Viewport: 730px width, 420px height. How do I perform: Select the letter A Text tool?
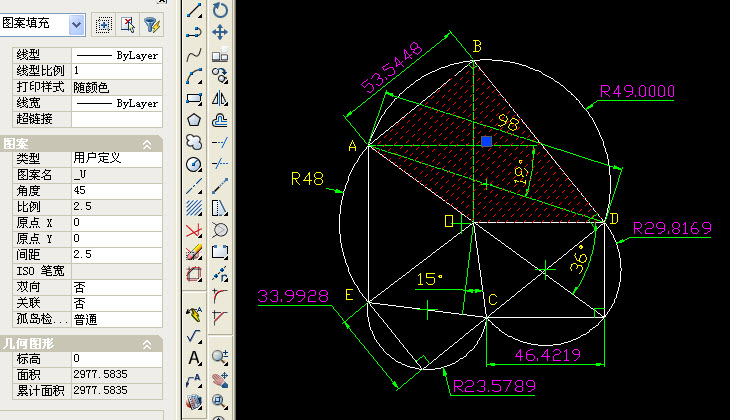point(194,358)
